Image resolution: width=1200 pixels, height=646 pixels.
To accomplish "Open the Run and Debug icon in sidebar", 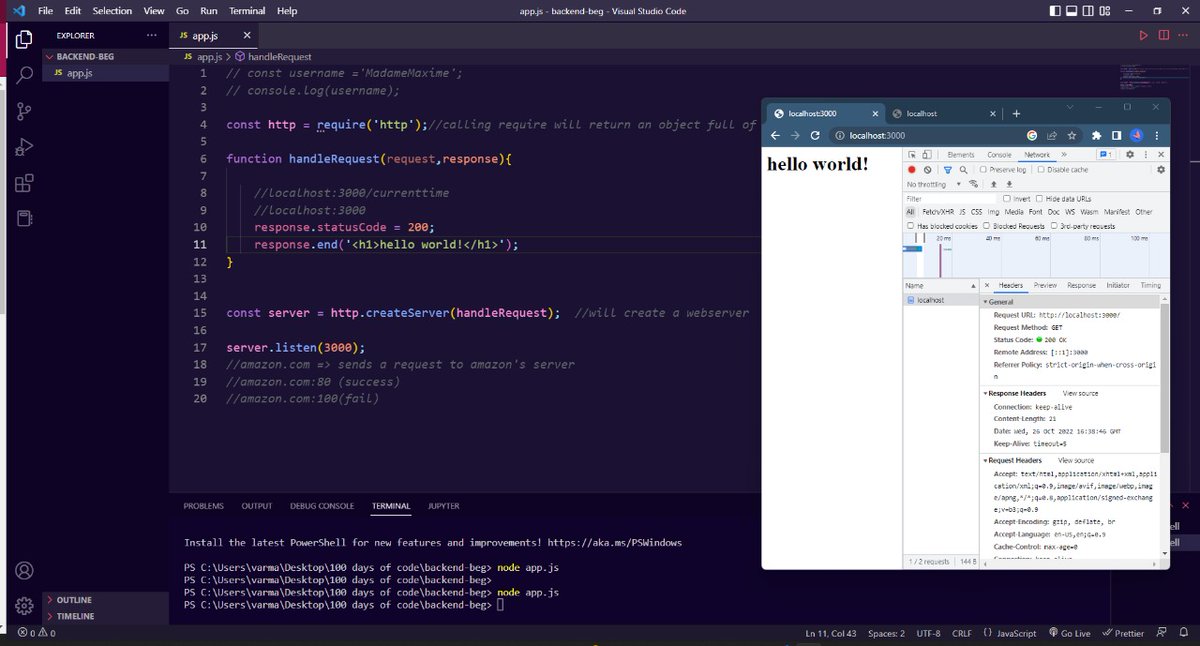I will pos(22,147).
